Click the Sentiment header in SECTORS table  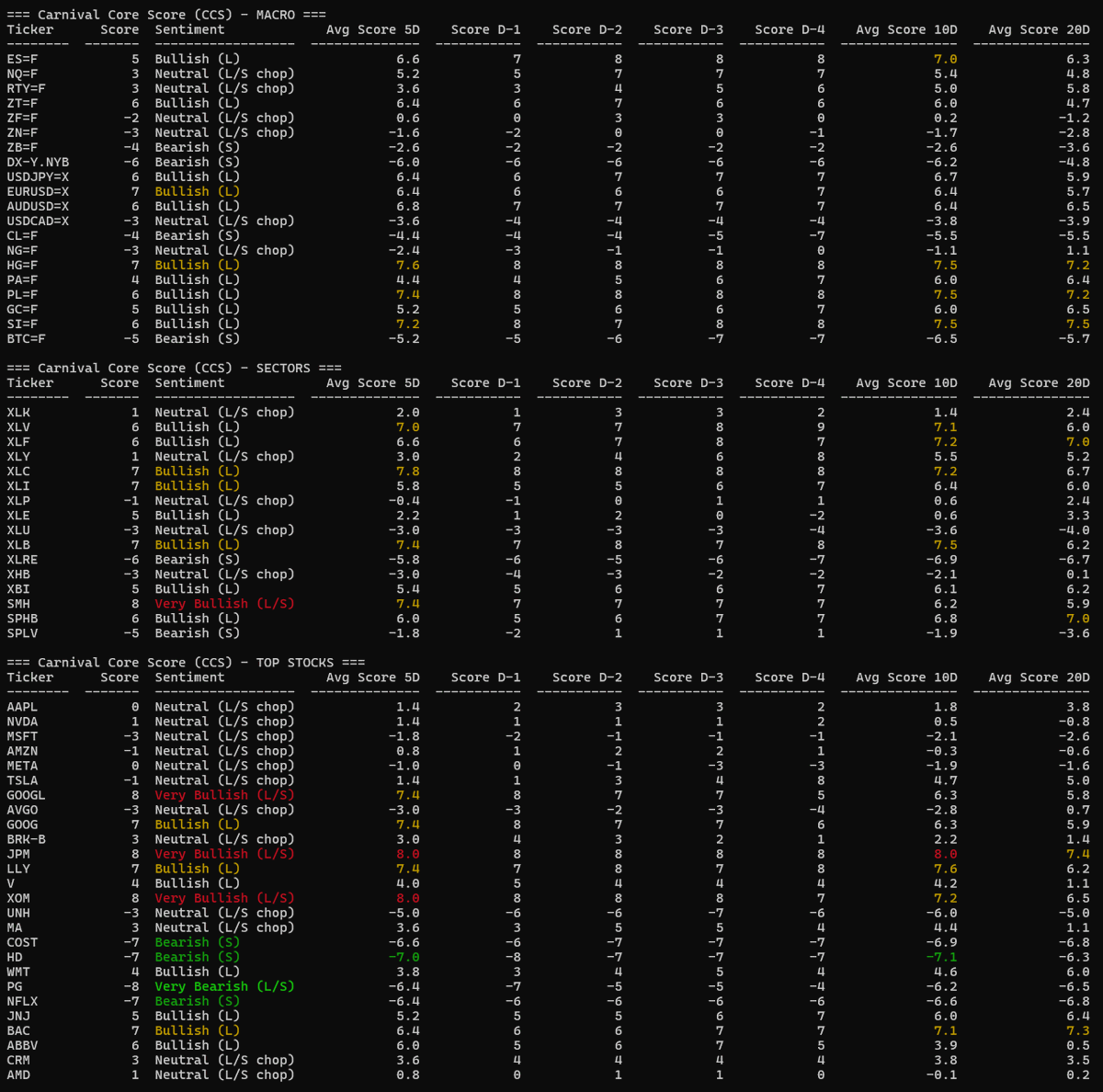tap(189, 382)
